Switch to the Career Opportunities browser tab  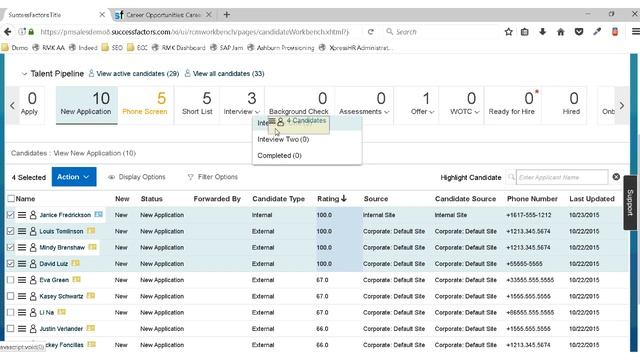(163, 15)
